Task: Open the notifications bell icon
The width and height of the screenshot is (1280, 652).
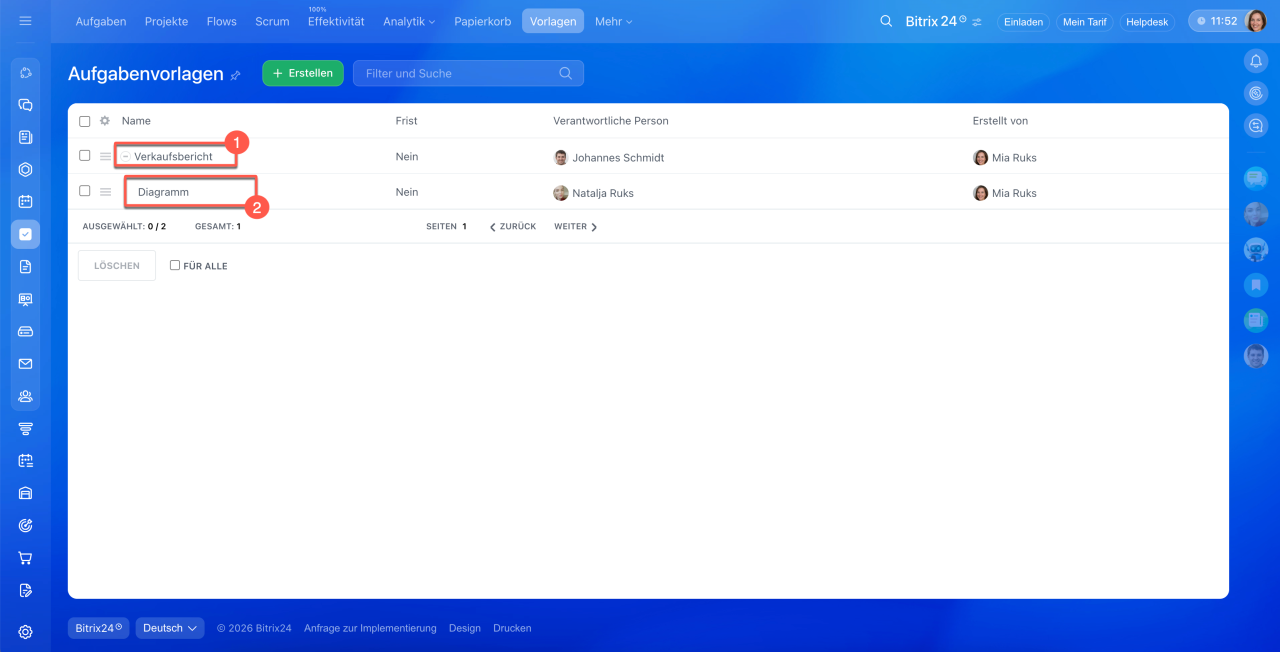Action: pyautogui.click(x=1256, y=61)
